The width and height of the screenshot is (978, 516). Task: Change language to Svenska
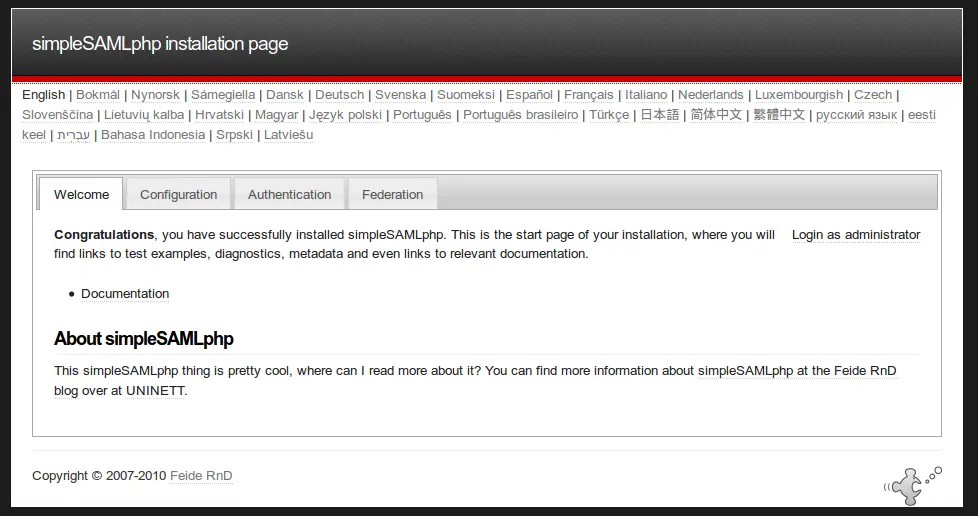point(400,95)
